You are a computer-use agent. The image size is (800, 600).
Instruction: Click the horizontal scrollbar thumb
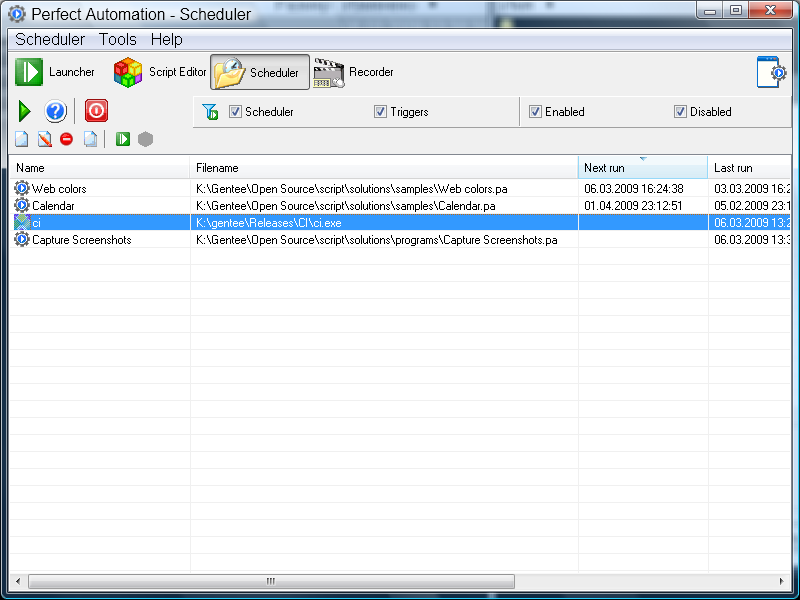point(271,581)
